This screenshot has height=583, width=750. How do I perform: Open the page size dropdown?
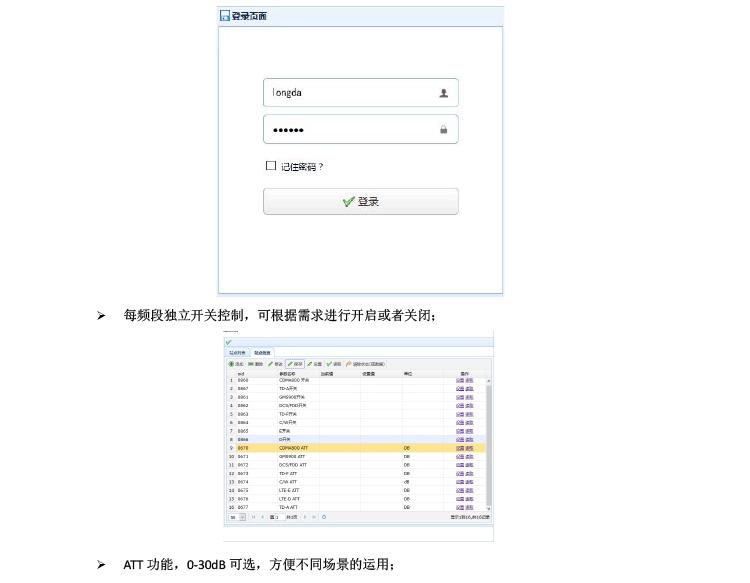pos(241,517)
